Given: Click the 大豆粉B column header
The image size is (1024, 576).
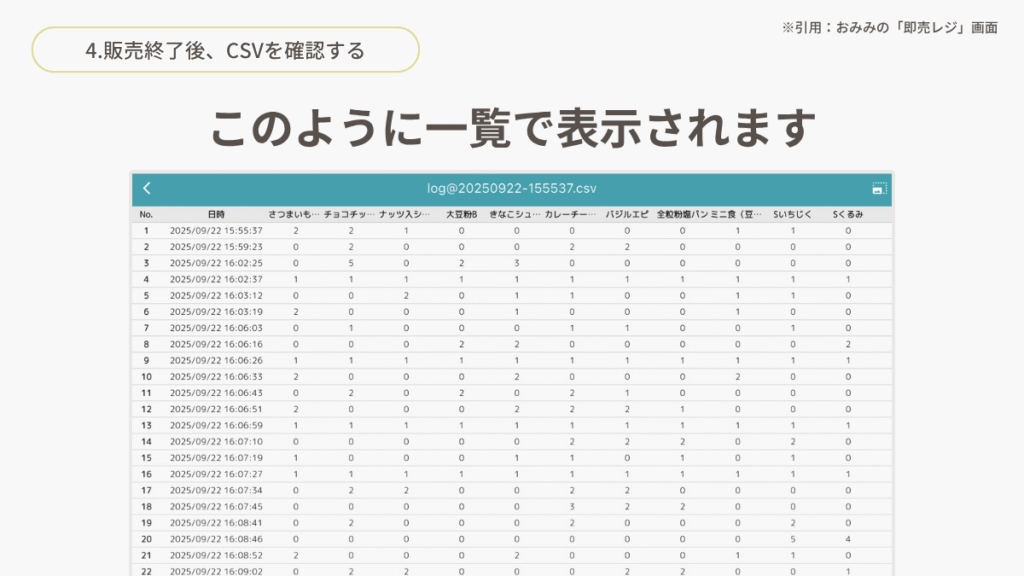Looking at the screenshot, I should pyautogui.click(x=461, y=214).
